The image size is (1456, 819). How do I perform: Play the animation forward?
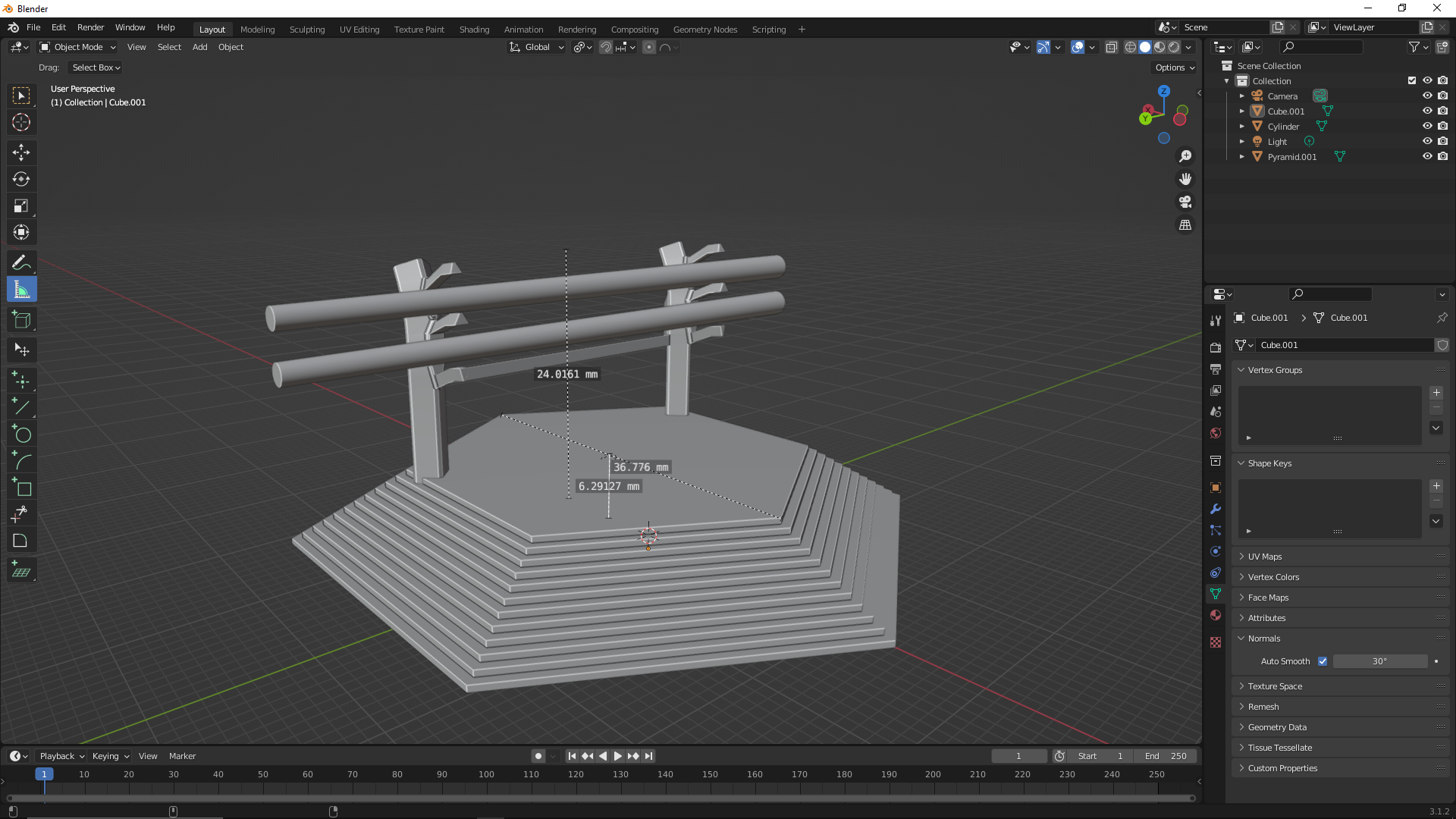[x=617, y=756]
